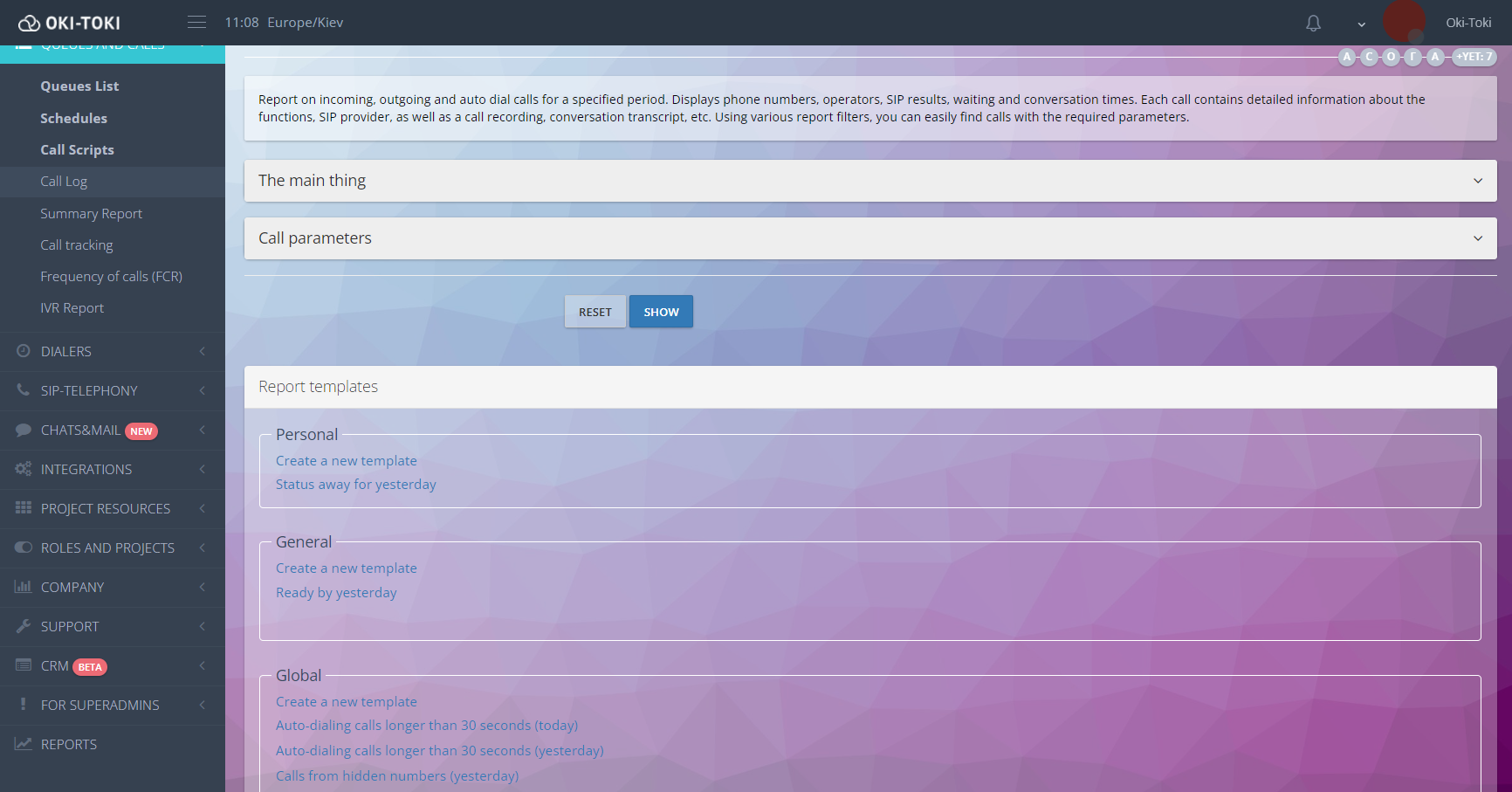Expand the CHATS&MAIL section chevron
The image size is (1512, 792).
coord(203,430)
